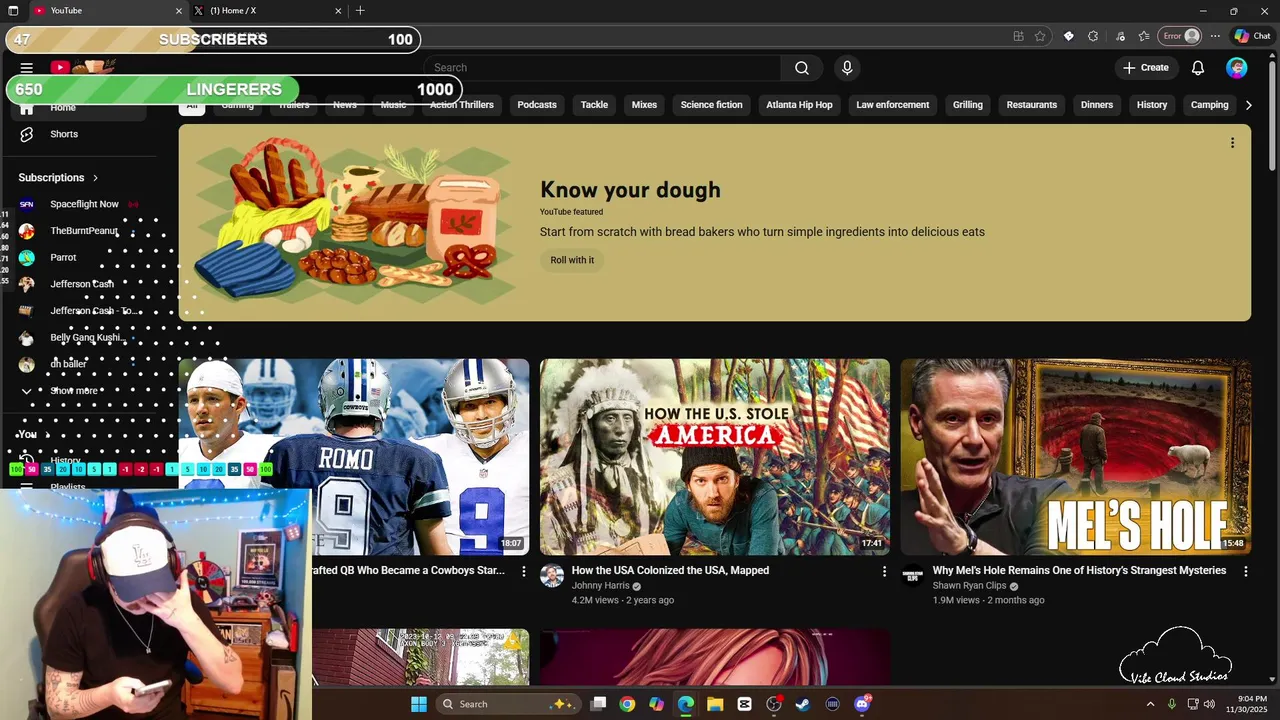Filter by Podcasts chip
Viewport: 1280px width, 720px height.
pos(537,105)
